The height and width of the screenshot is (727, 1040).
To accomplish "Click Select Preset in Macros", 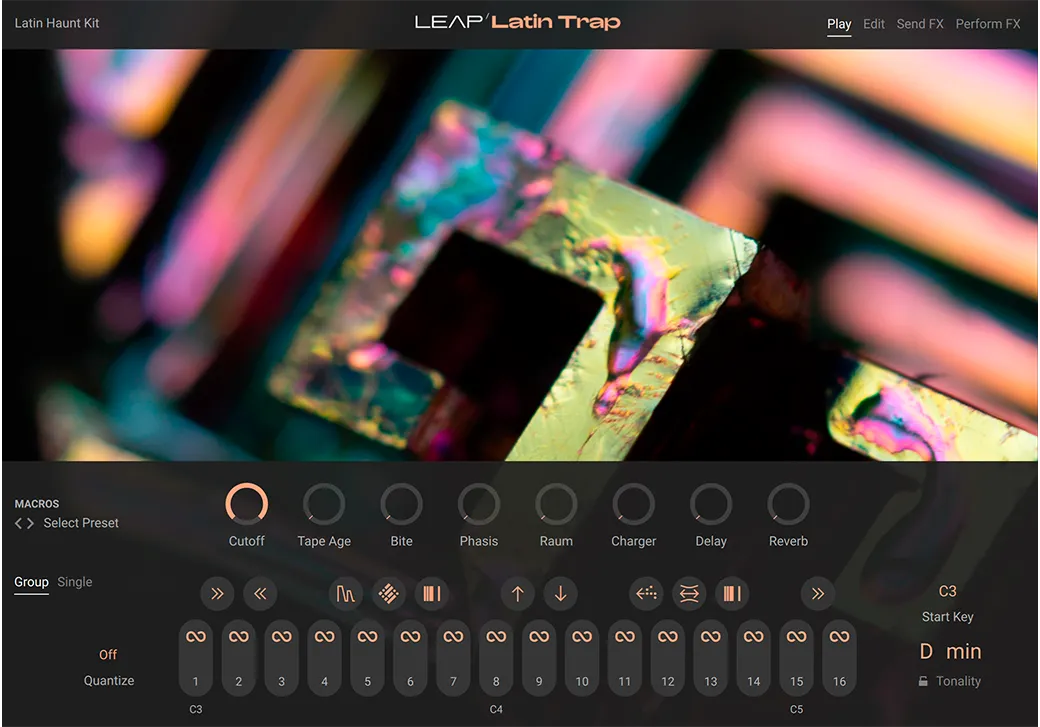I will [81, 523].
